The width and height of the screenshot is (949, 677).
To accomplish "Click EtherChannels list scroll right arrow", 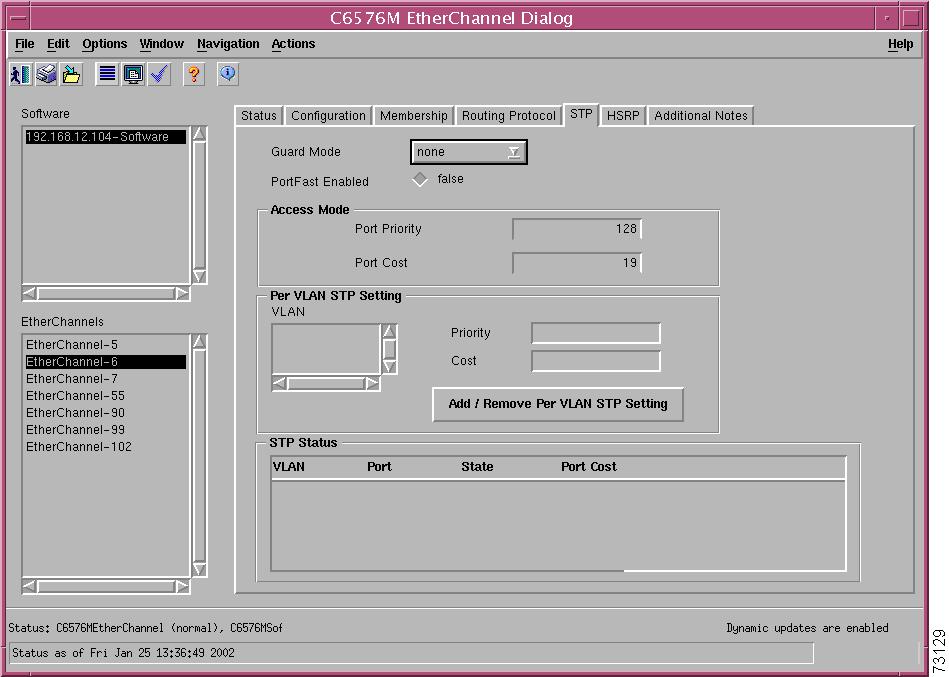I will pyautogui.click(x=182, y=586).
